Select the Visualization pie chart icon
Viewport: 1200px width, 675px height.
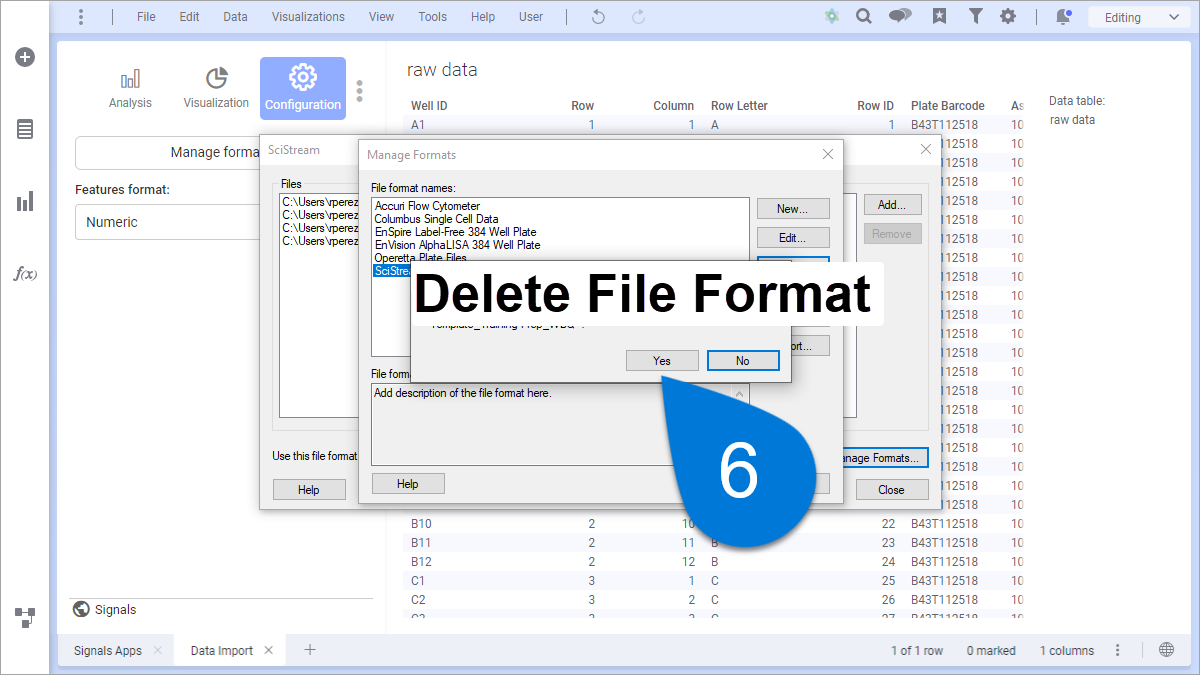coord(216,89)
